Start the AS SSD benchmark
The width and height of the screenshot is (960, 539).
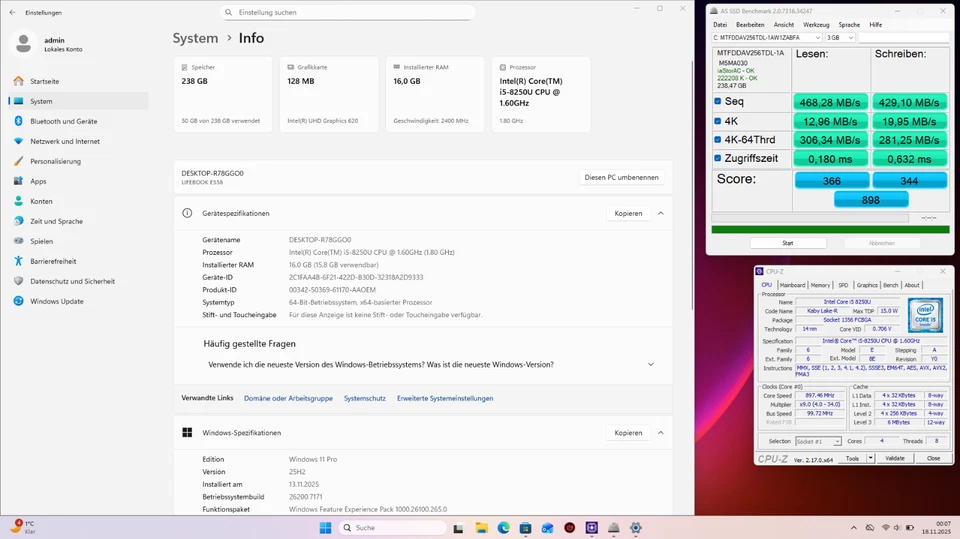click(x=788, y=243)
